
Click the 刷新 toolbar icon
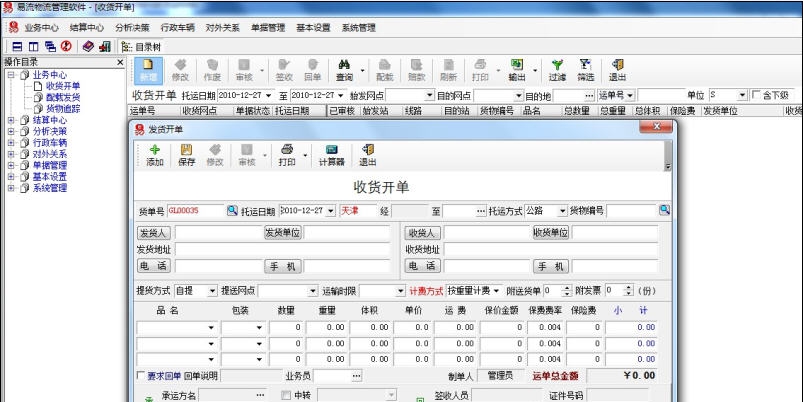click(449, 65)
